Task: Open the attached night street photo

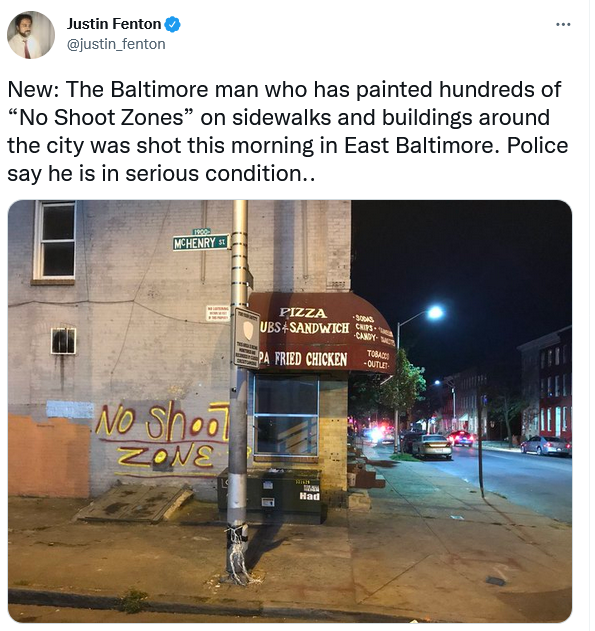Action: pos(290,411)
